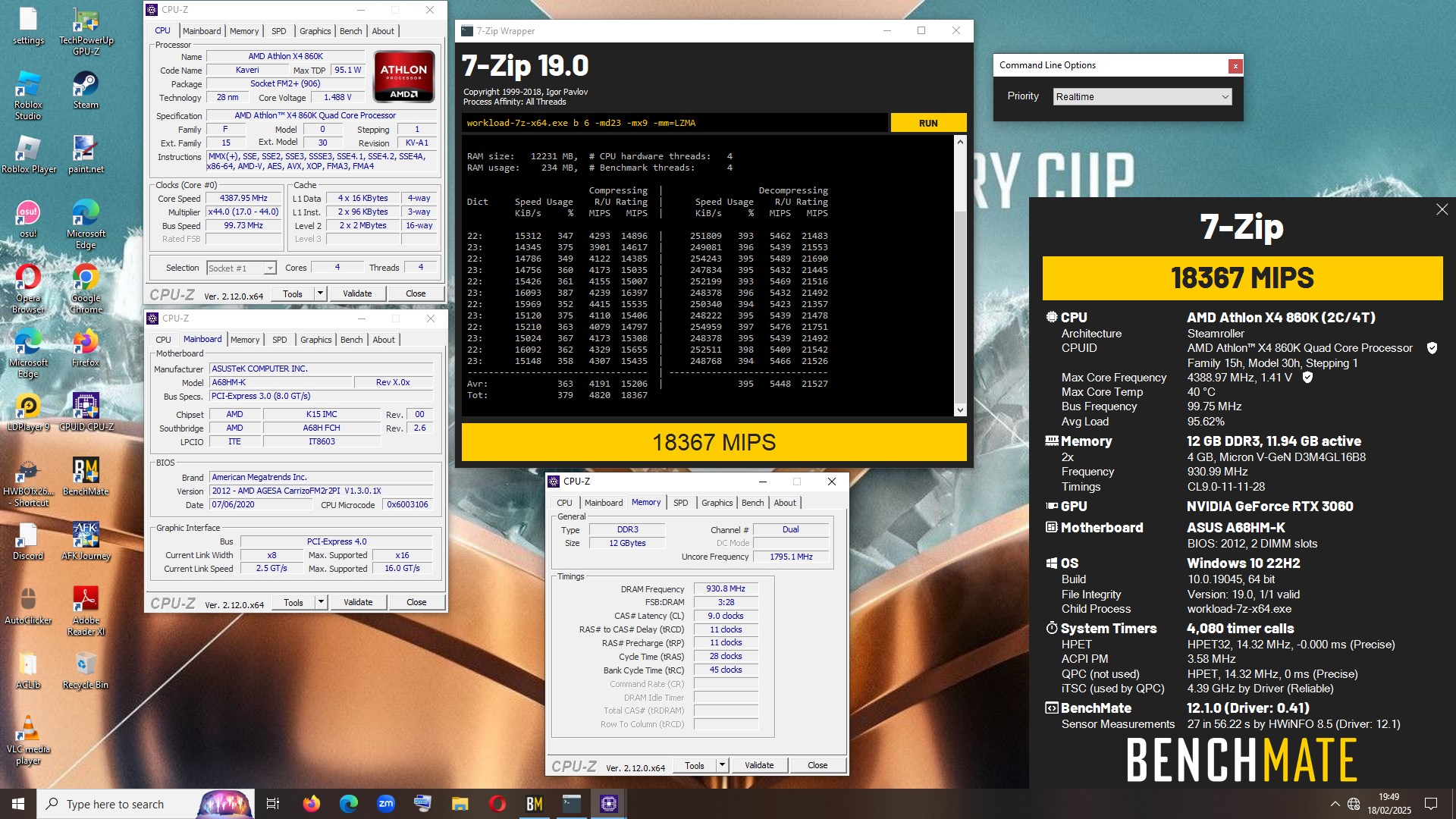Show hidden system tray icons chevron

[1335, 804]
